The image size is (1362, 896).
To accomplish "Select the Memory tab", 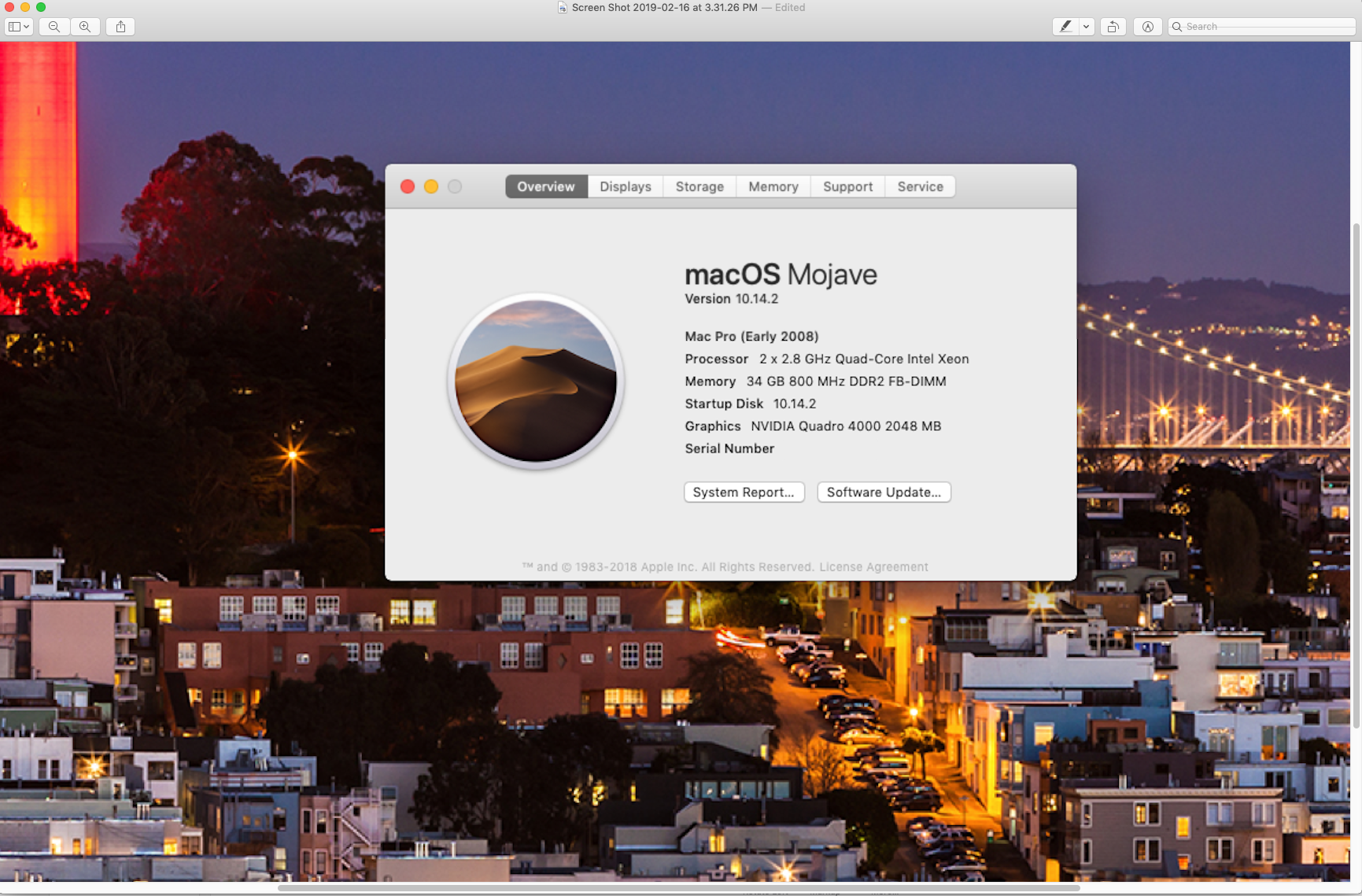I will [x=773, y=186].
